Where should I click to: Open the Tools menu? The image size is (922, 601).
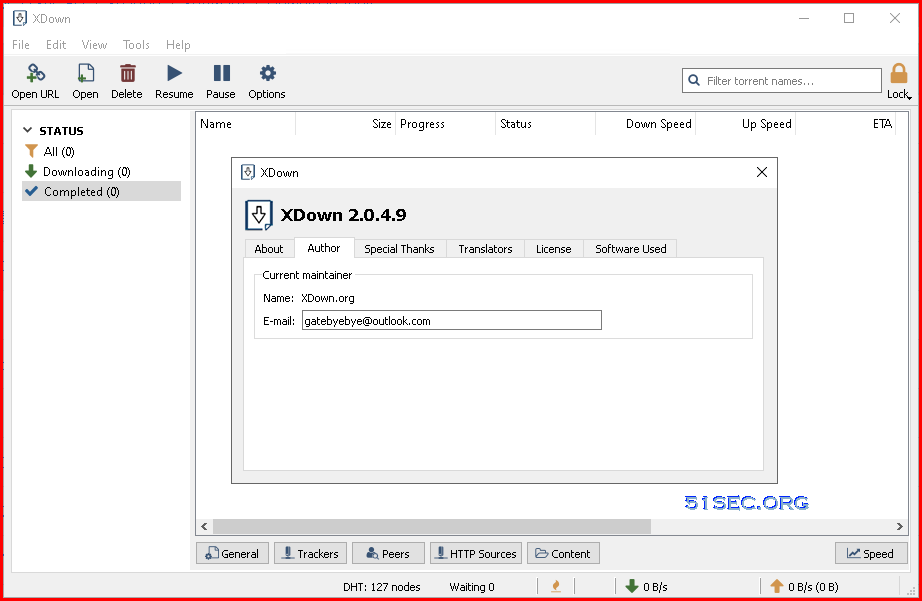point(136,45)
